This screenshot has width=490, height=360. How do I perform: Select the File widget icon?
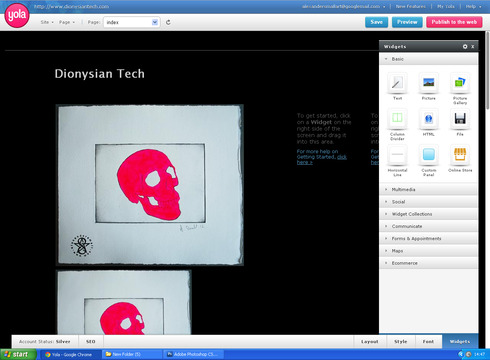tap(460, 119)
